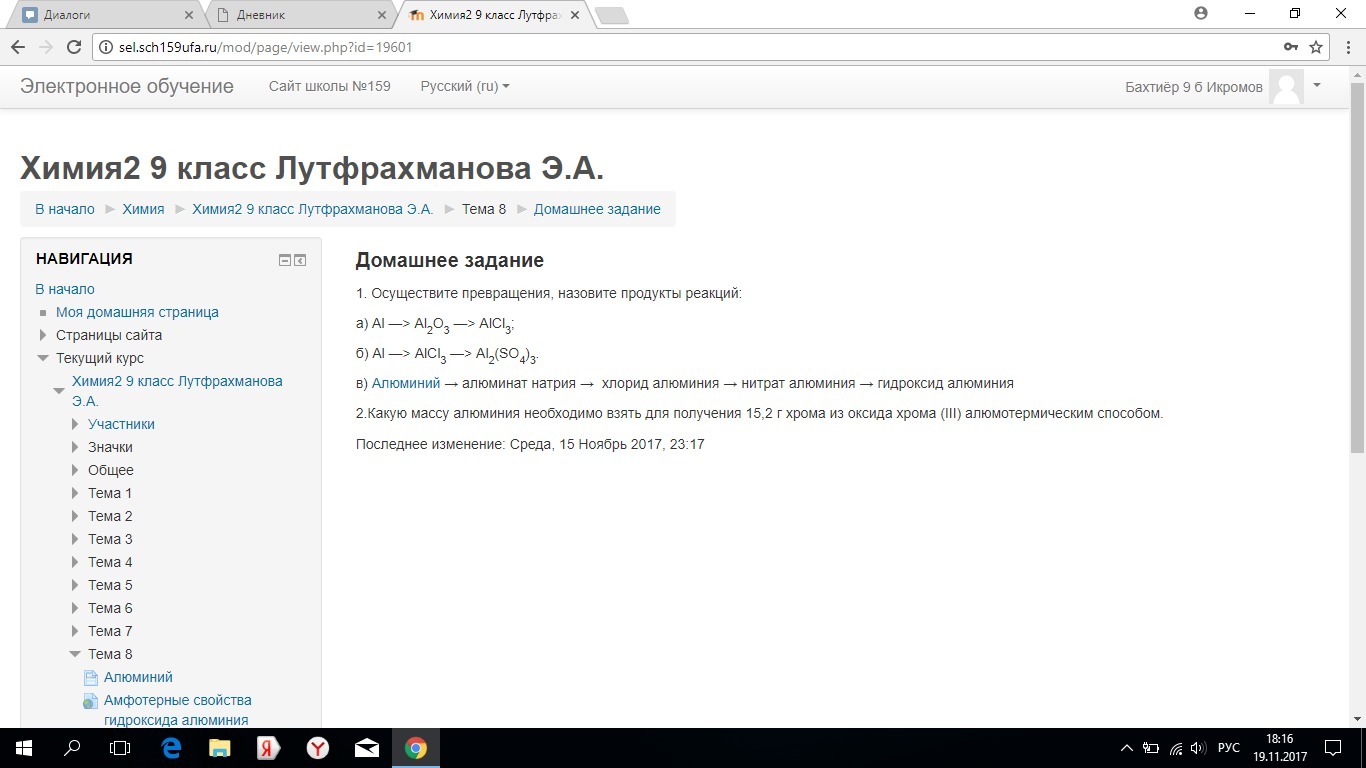Open the user profile dropdown arrow
This screenshot has height=768, width=1366.
(x=1318, y=86)
